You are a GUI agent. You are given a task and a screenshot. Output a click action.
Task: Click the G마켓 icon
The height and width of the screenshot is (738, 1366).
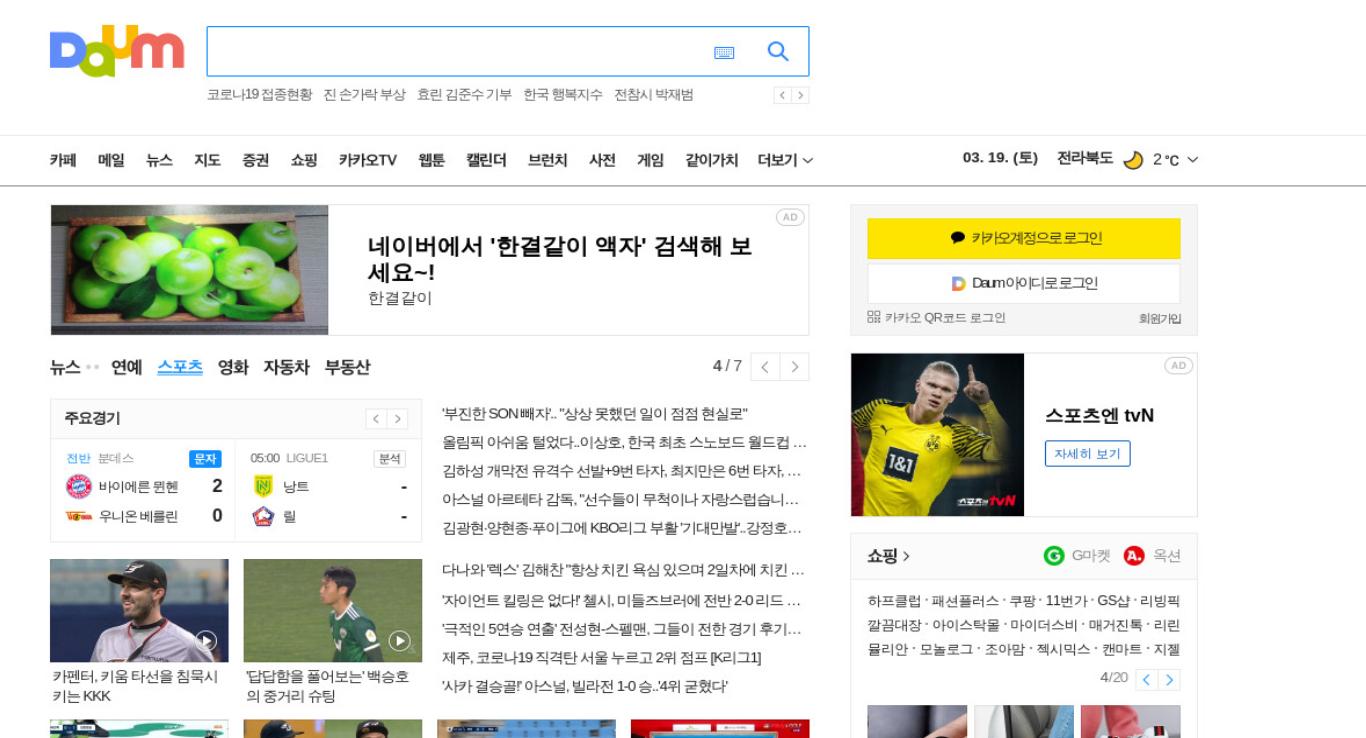coord(1054,556)
